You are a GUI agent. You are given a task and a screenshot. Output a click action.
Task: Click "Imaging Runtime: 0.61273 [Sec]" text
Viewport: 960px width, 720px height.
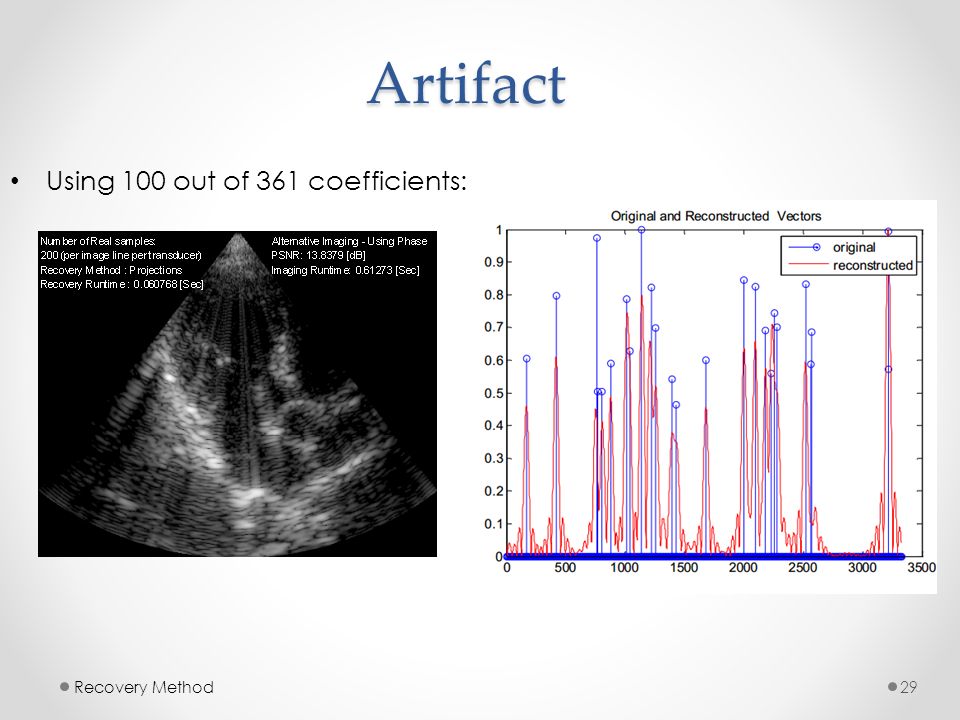(345, 270)
